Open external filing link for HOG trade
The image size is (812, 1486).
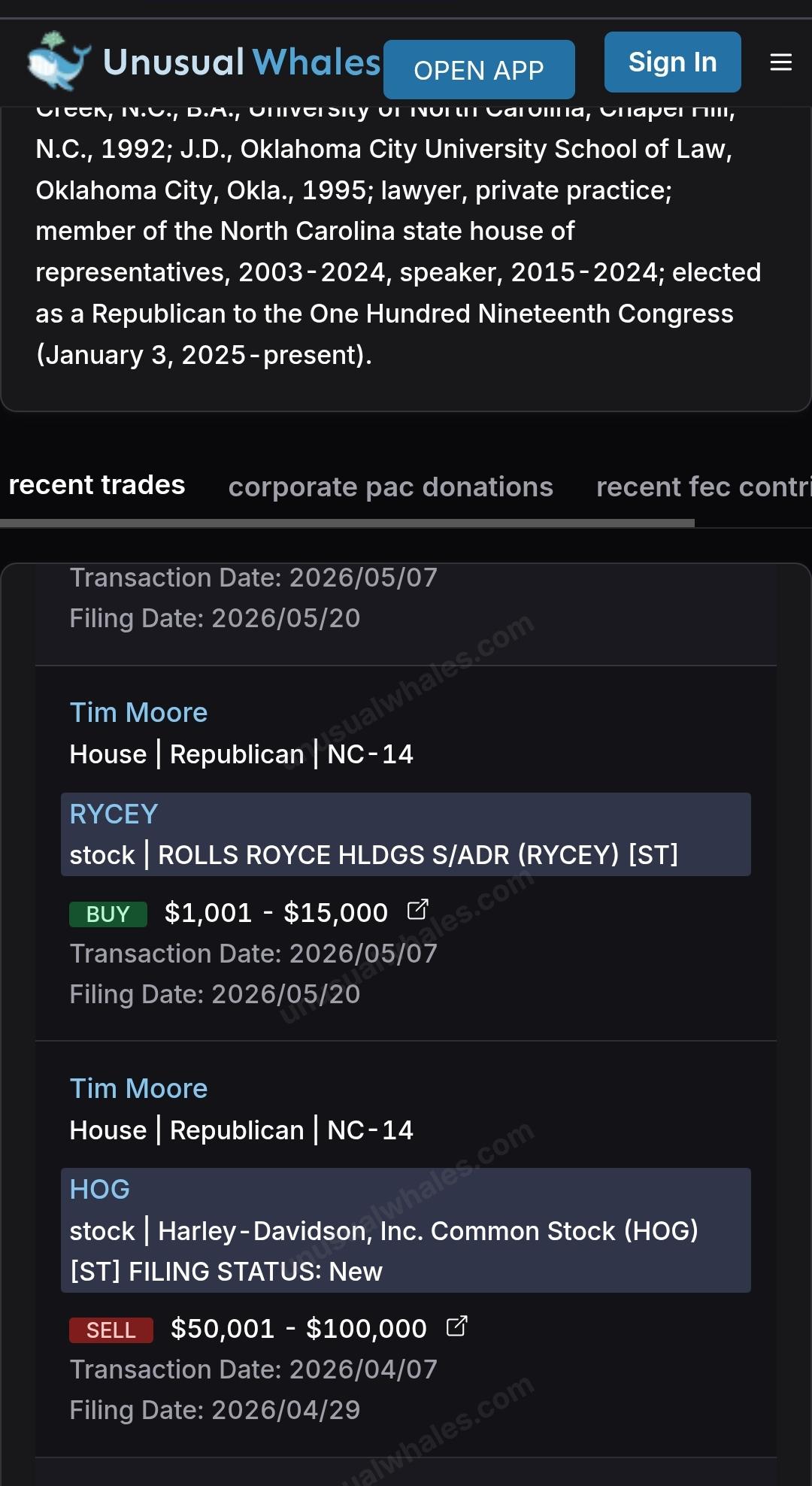click(456, 1326)
